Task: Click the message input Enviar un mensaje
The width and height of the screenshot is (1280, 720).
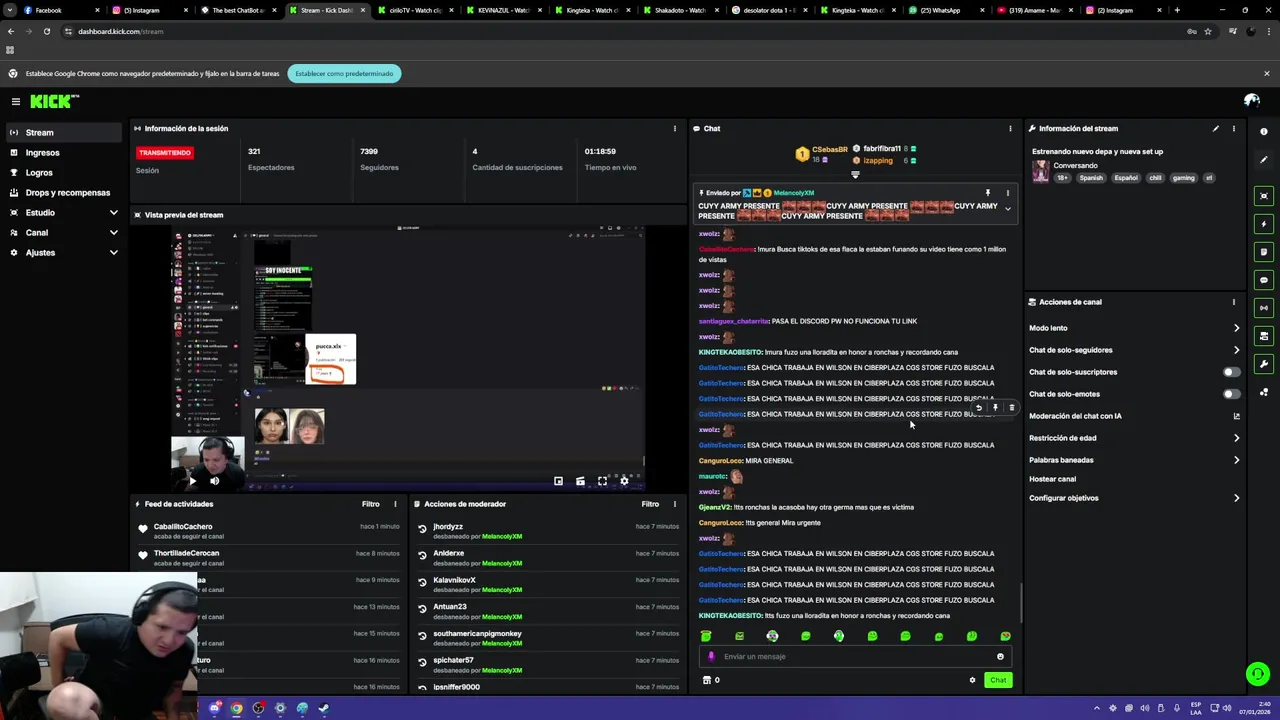Action: [855, 657]
